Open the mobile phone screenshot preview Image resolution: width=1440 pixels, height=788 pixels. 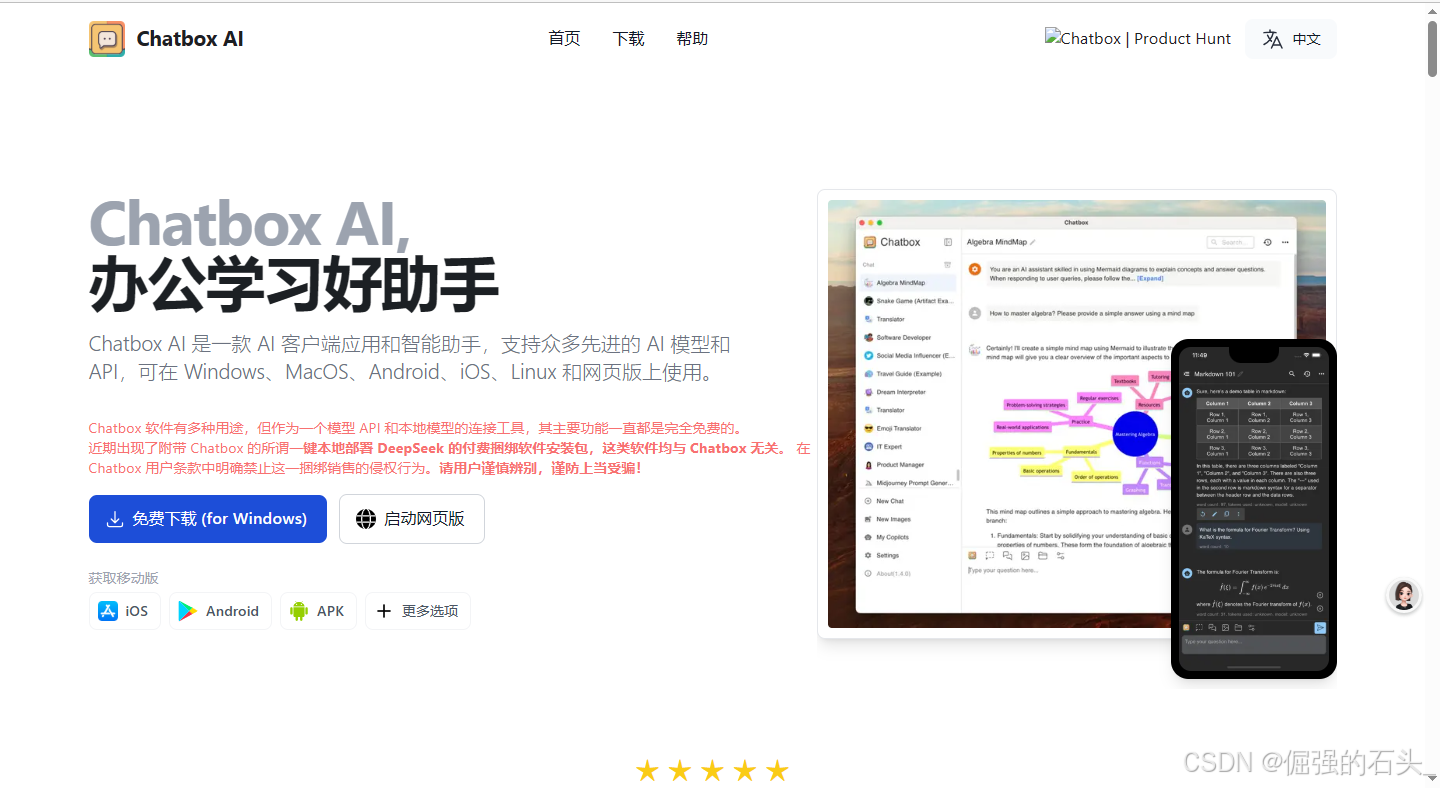[x=1254, y=509]
